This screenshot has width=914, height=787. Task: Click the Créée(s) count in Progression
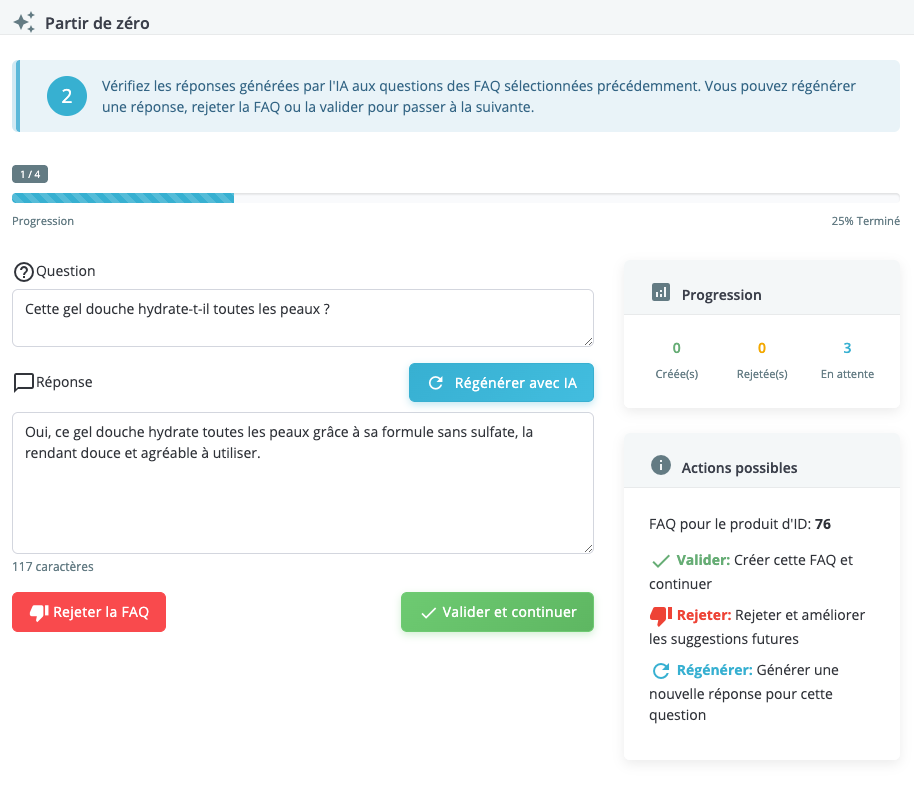pos(676,348)
